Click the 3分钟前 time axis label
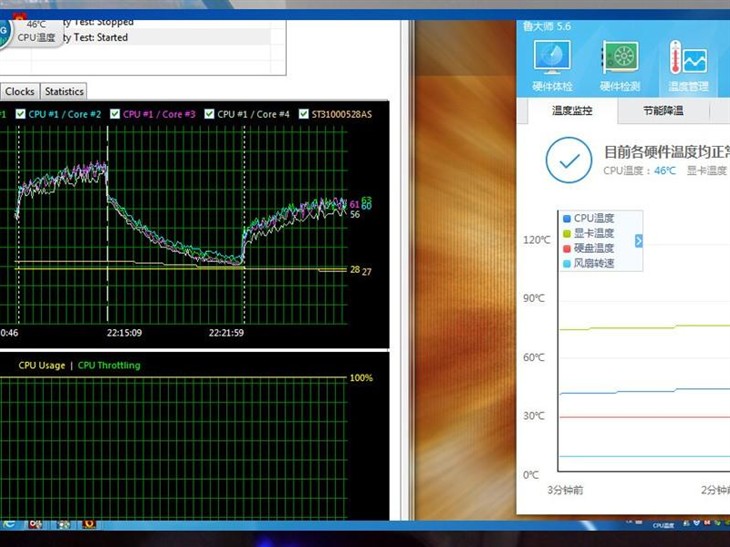 [565, 490]
